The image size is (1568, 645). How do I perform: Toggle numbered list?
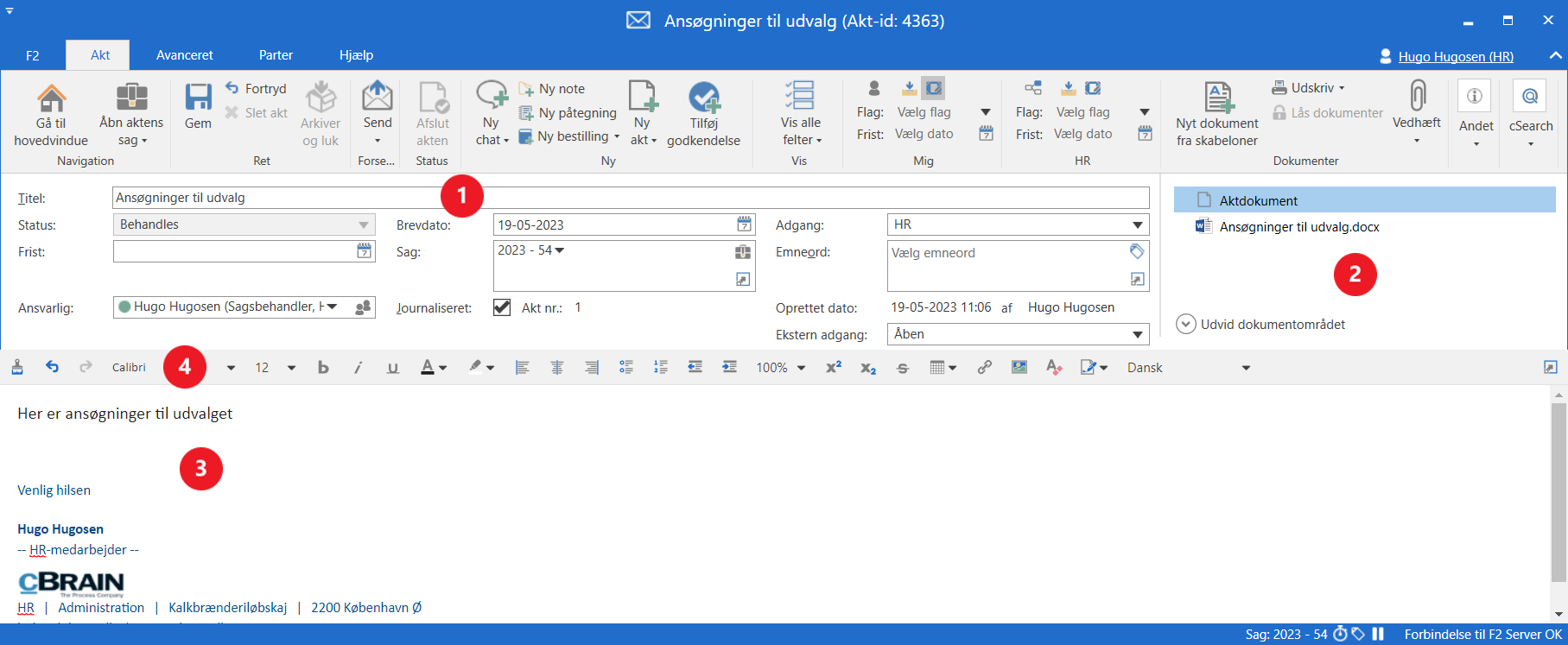[661, 368]
